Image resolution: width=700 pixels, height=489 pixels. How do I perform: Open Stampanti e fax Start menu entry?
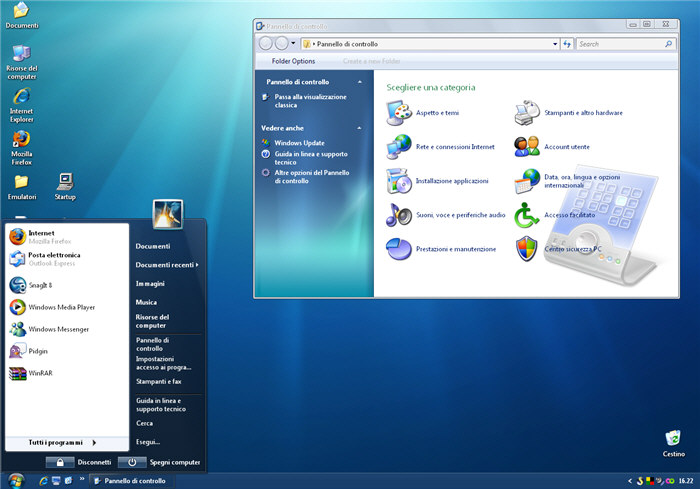(x=159, y=381)
